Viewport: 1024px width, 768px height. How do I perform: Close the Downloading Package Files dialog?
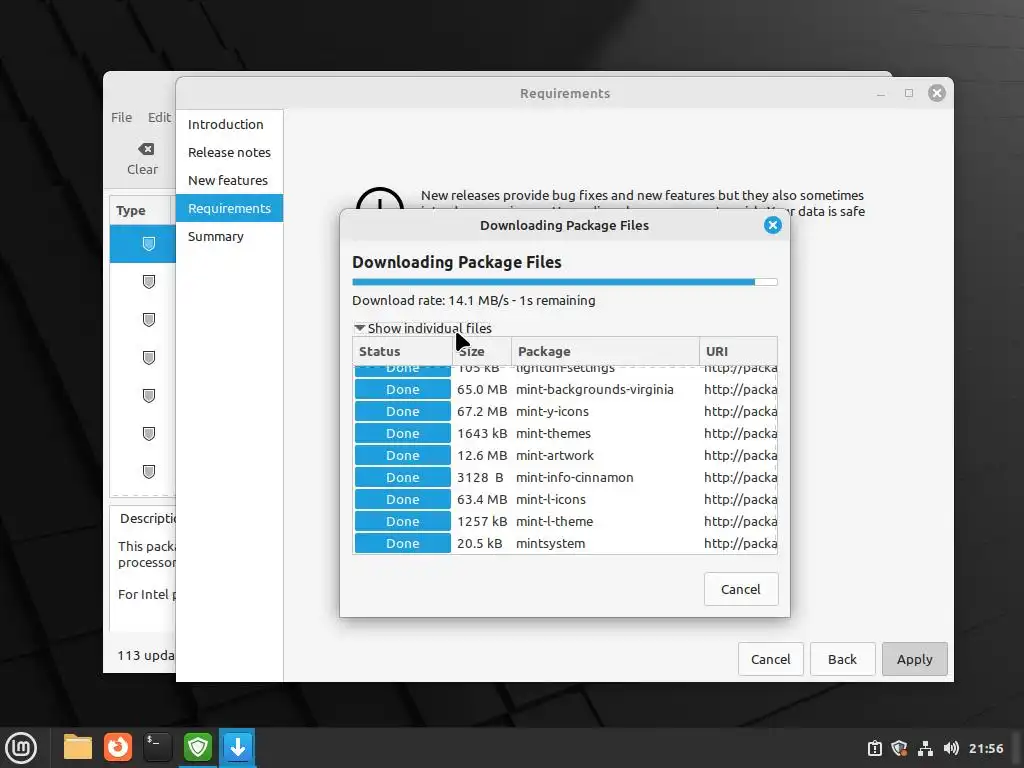pos(773,225)
